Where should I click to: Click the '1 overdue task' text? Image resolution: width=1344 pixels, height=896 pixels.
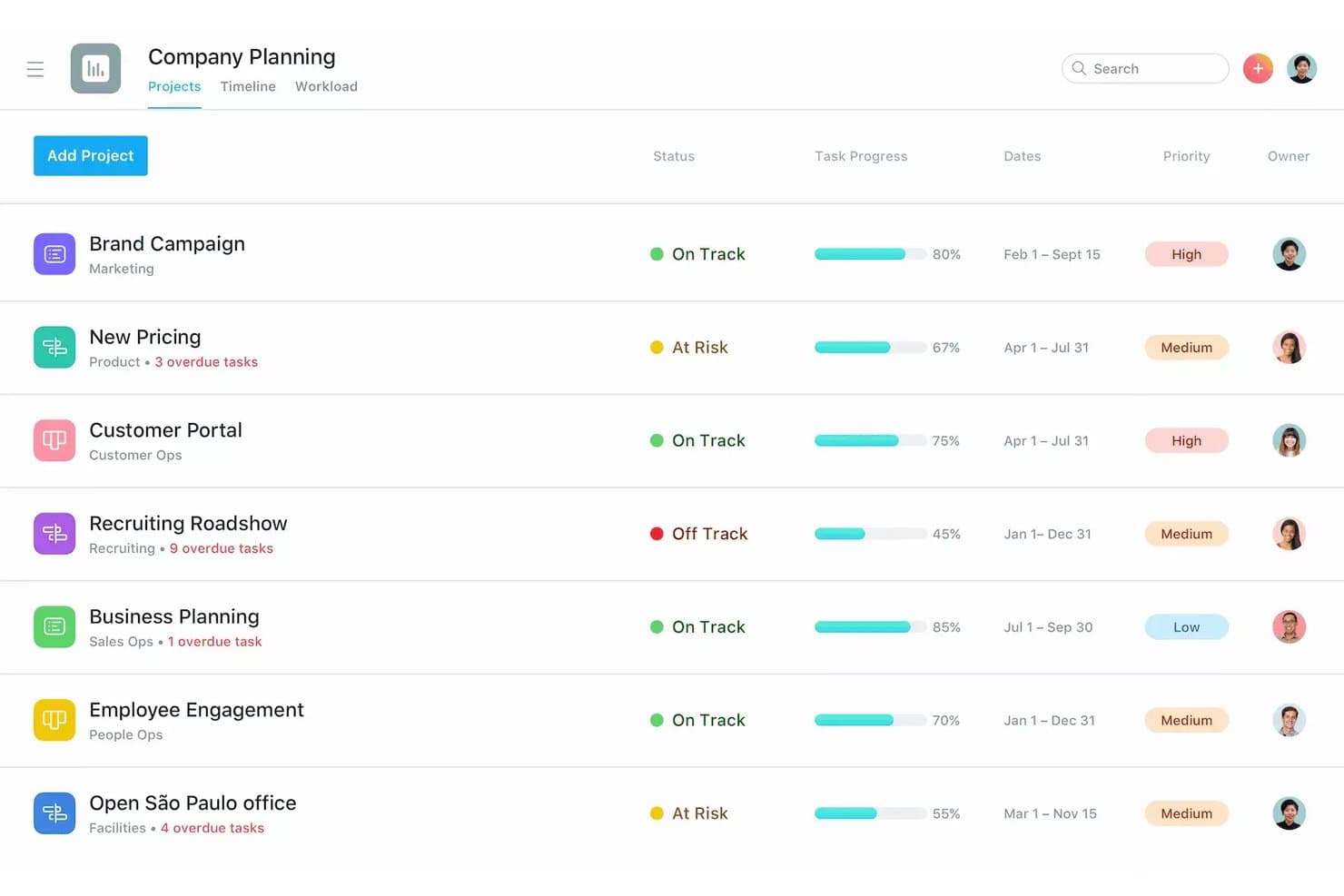coord(214,642)
